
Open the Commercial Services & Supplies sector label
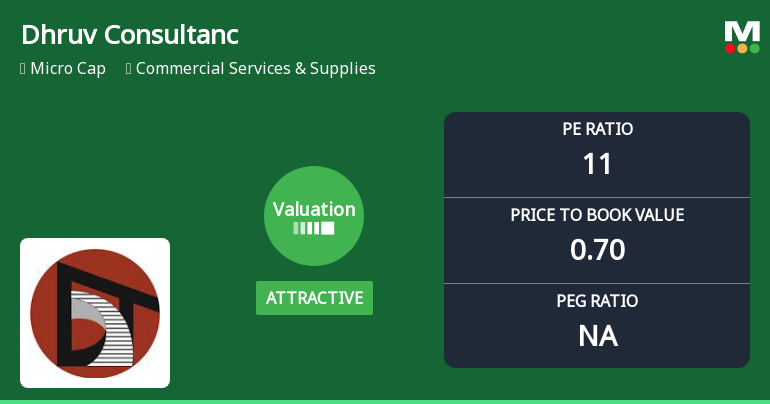pyautogui.click(x=255, y=69)
